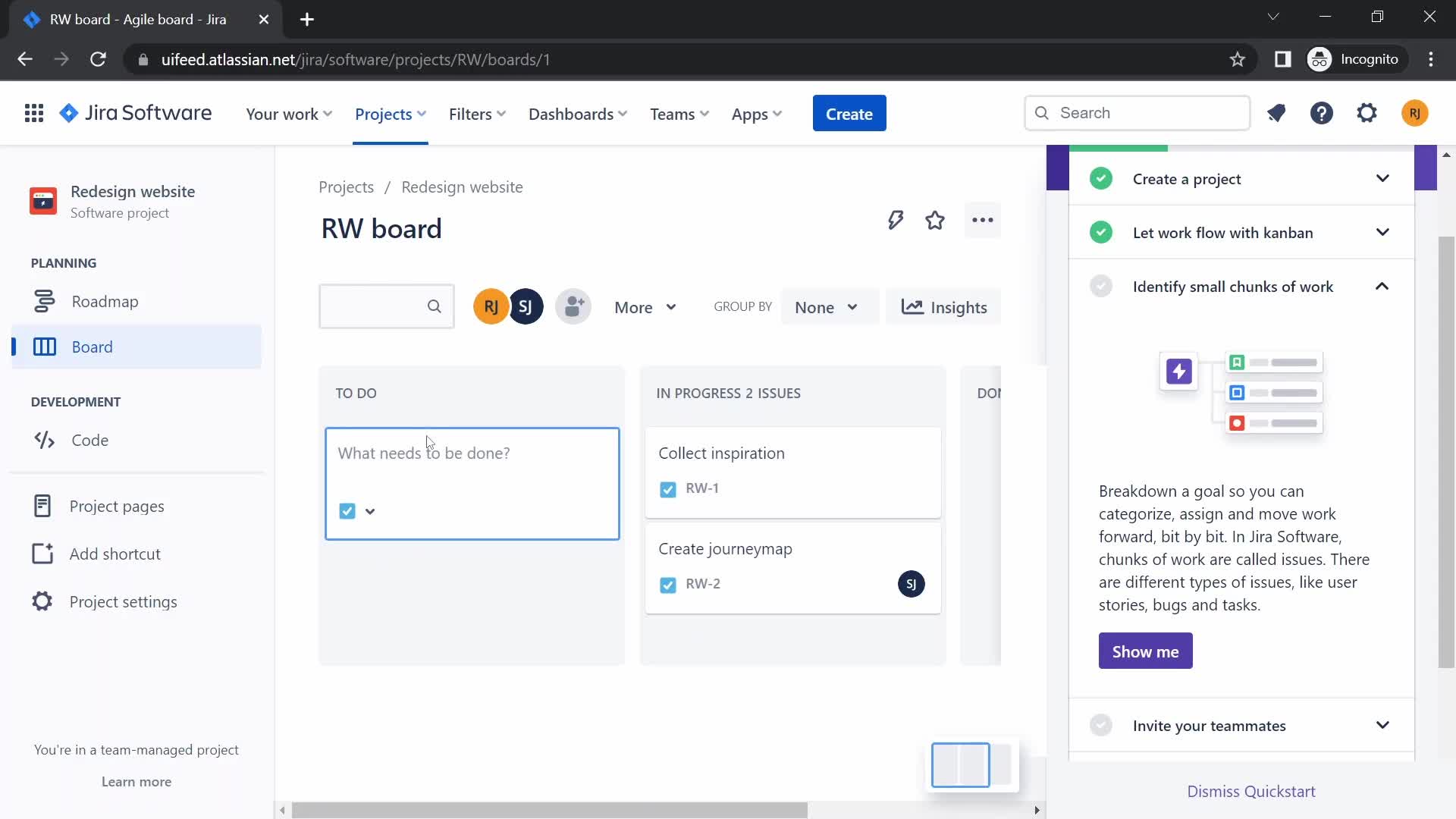Scroll the board horizontally right
The height and width of the screenshot is (819, 1456).
click(x=1037, y=809)
